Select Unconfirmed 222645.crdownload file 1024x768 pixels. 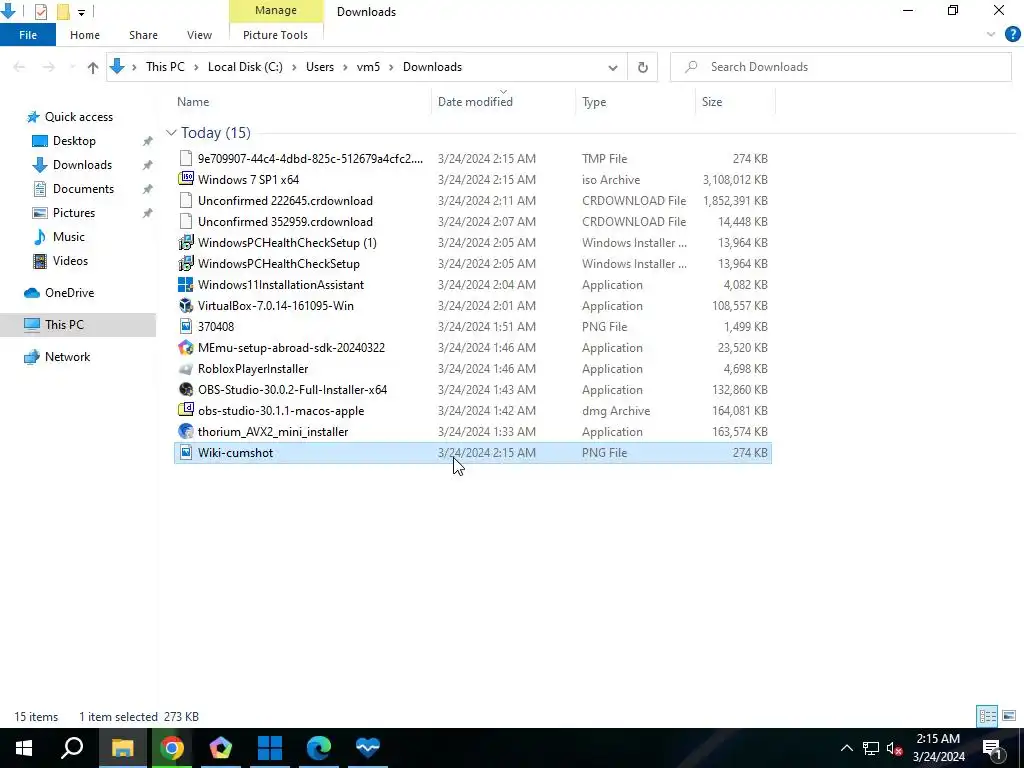tap(285, 200)
